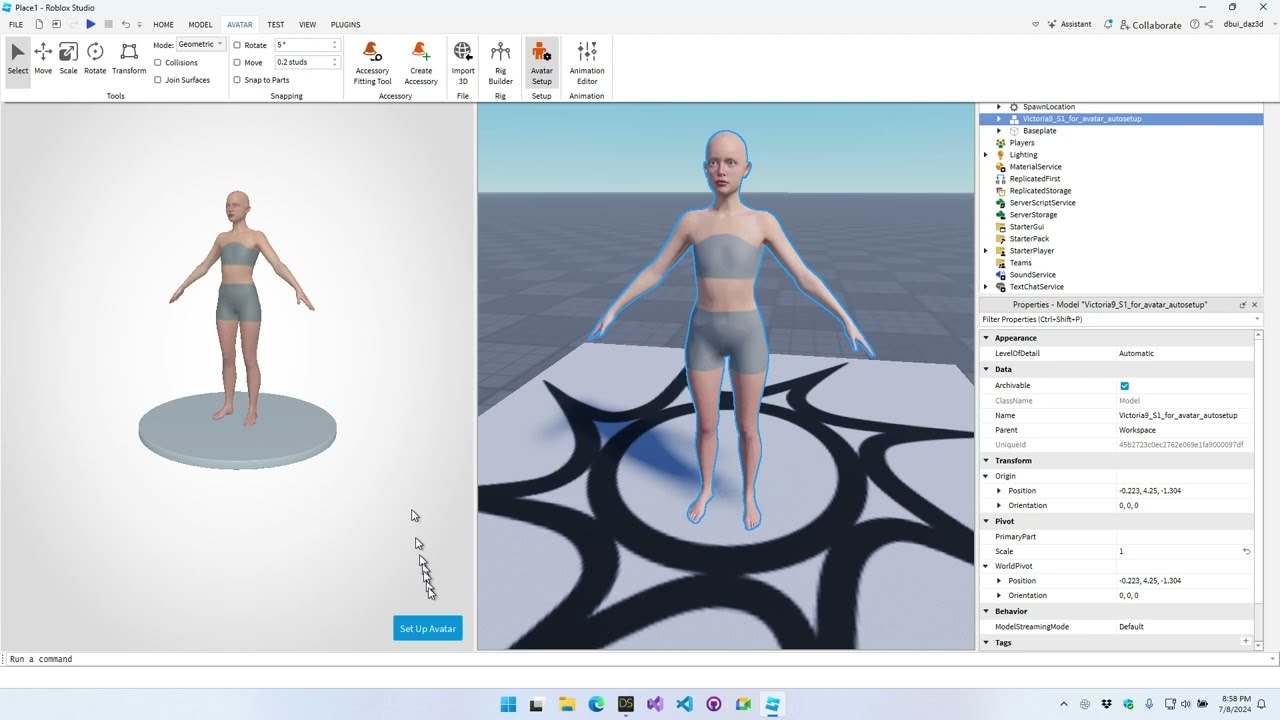
Task: Open File Explorer from the taskbar
Action: [567, 704]
